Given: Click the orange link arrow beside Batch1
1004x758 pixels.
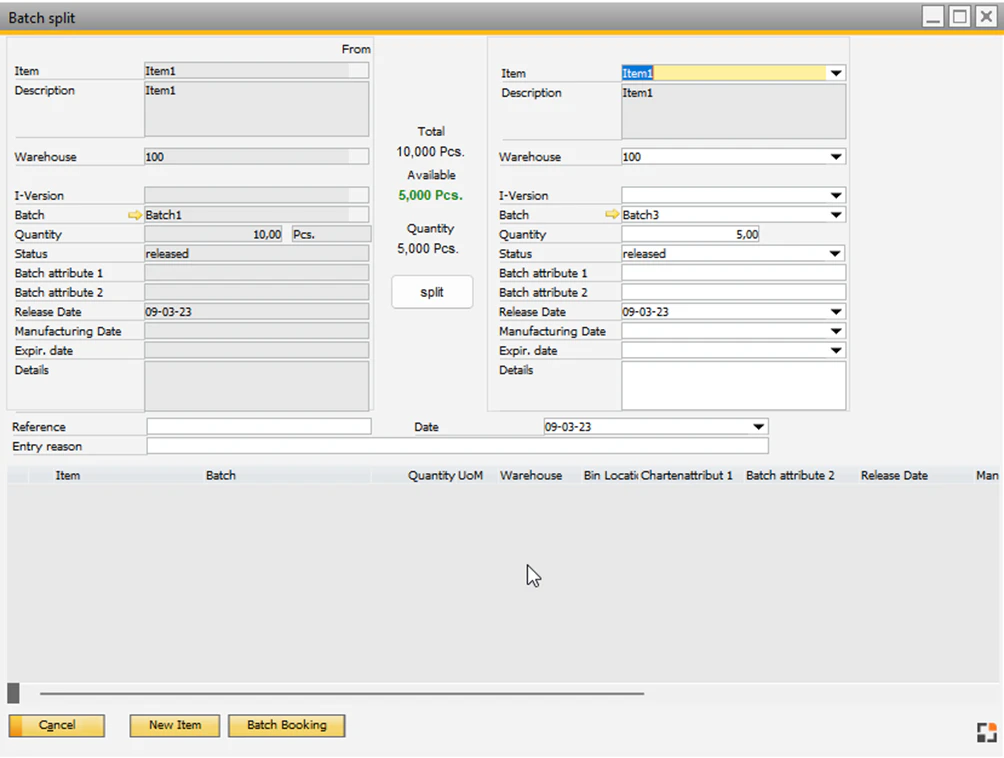Looking at the screenshot, I should coord(133,214).
